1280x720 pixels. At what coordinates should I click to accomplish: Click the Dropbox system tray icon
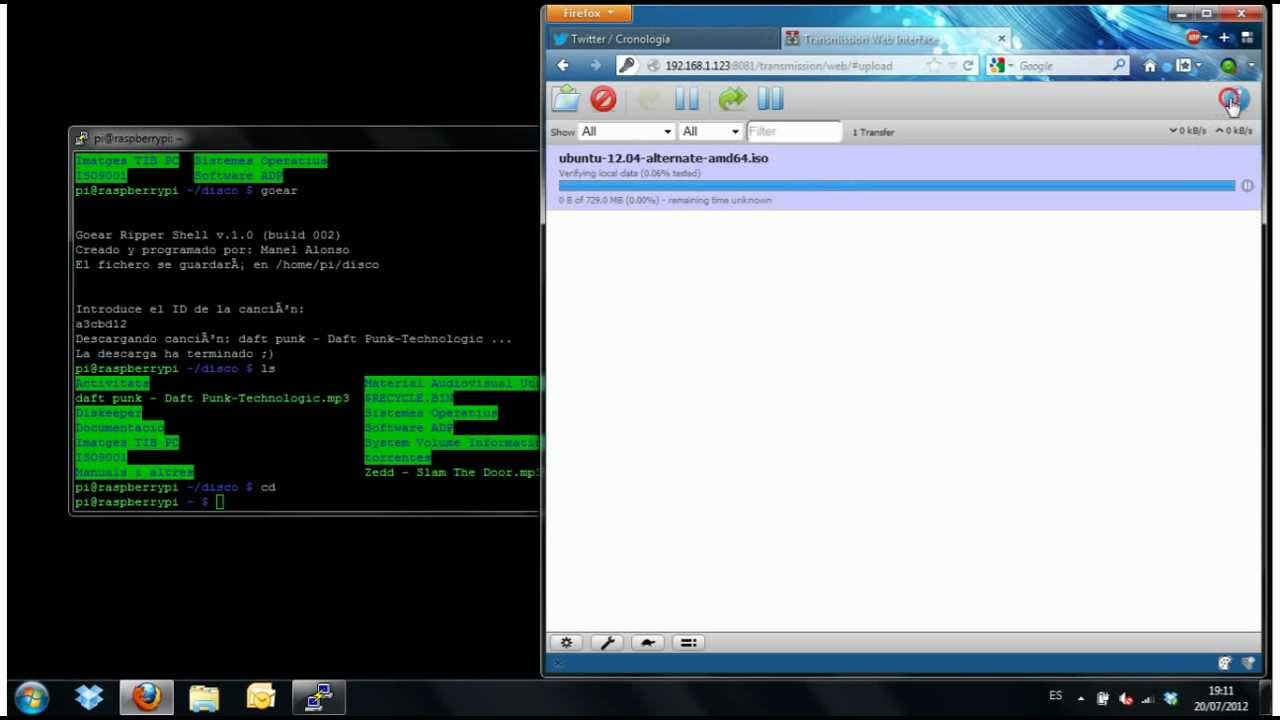1171,699
